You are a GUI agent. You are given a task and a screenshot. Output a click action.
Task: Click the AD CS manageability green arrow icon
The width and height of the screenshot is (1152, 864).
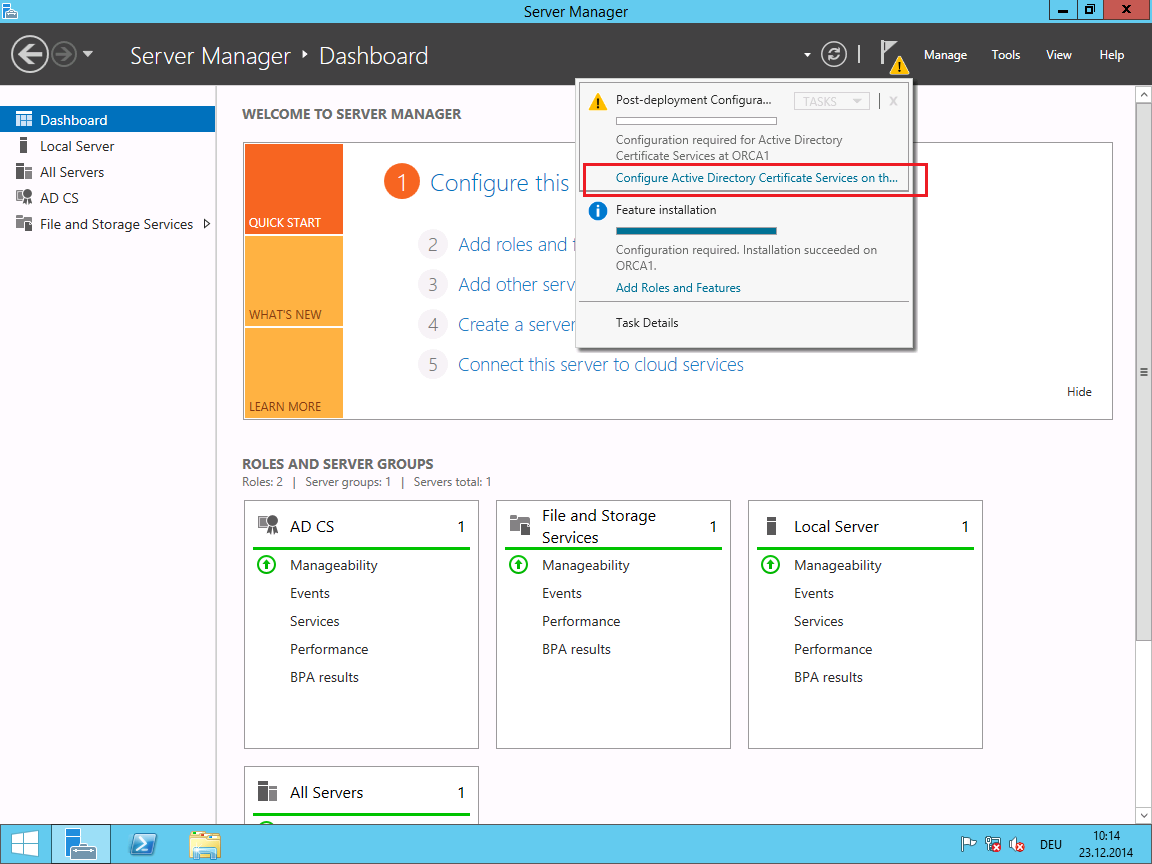tap(266, 565)
